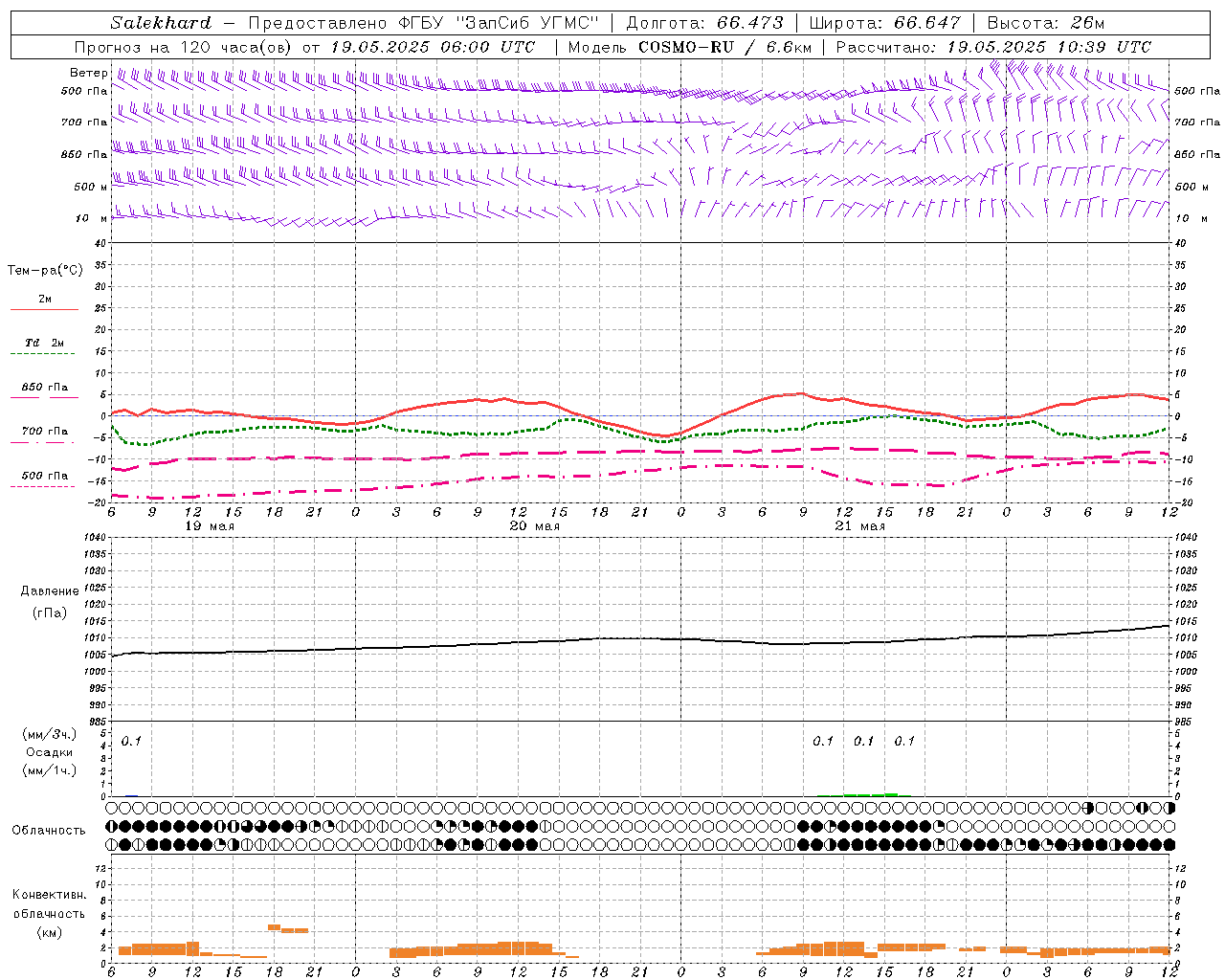Select the Осадки panel label
This screenshot has height=980, width=1225.
click(49, 752)
